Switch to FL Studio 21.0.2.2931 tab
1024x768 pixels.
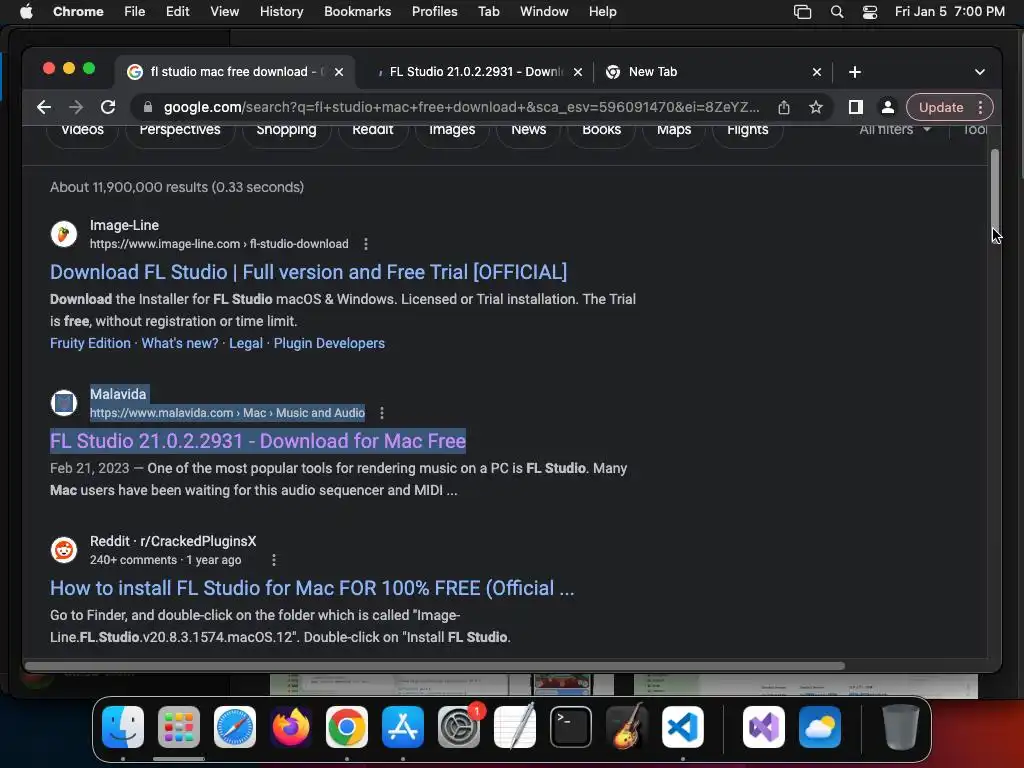475,72
